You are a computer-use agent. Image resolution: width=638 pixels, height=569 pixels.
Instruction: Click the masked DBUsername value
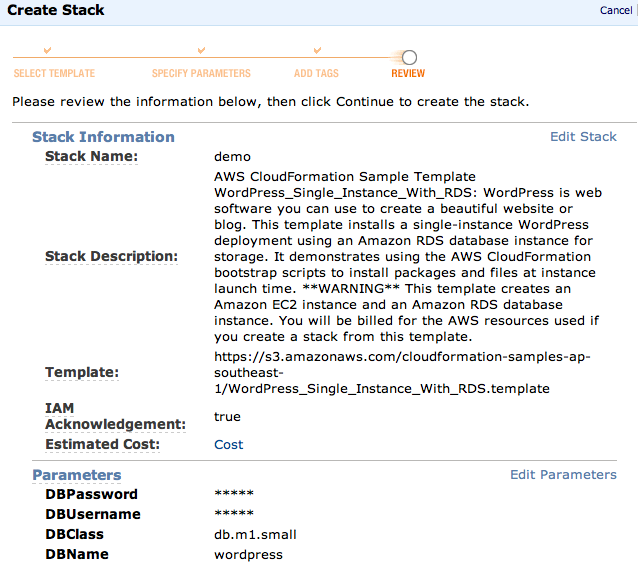[x=234, y=513]
